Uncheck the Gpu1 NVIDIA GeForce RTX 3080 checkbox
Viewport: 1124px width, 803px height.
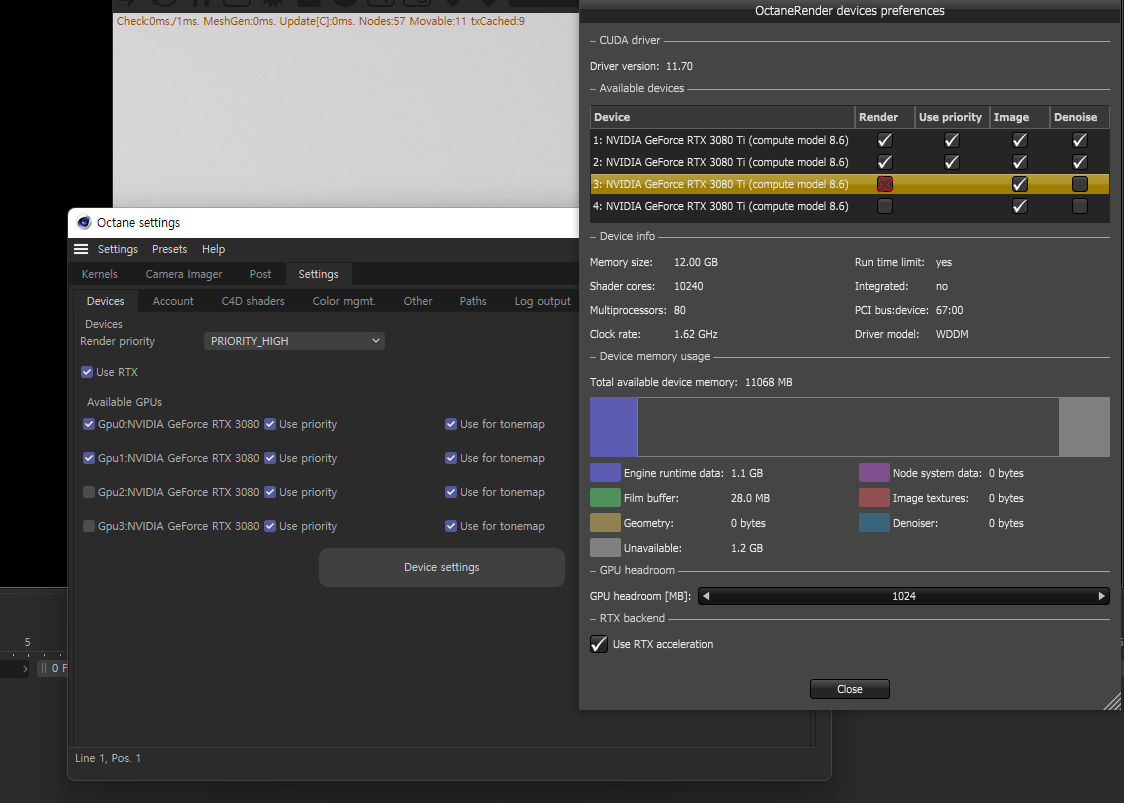pyautogui.click(x=89, y=458)
